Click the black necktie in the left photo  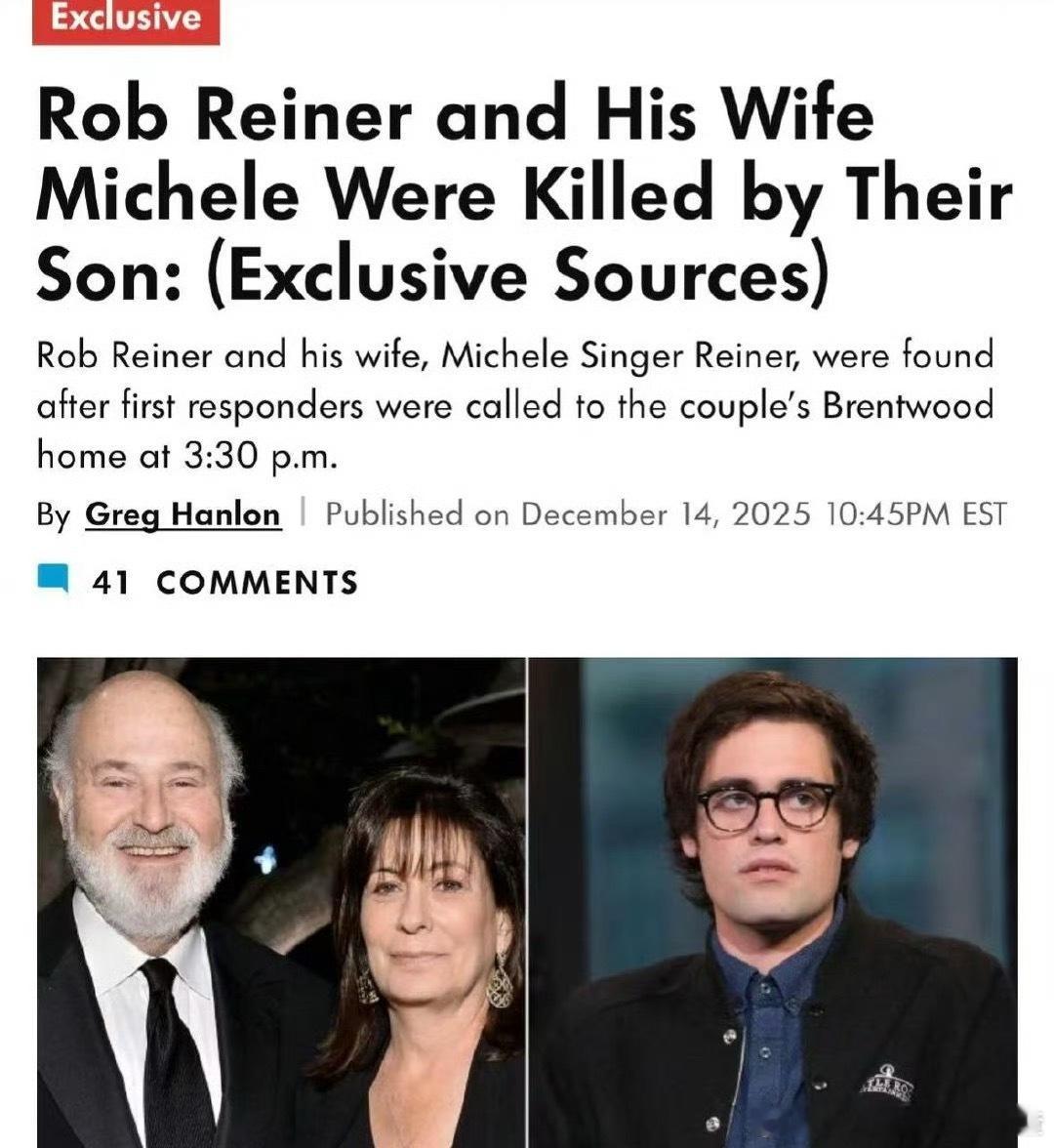(x=174, y=1054)
